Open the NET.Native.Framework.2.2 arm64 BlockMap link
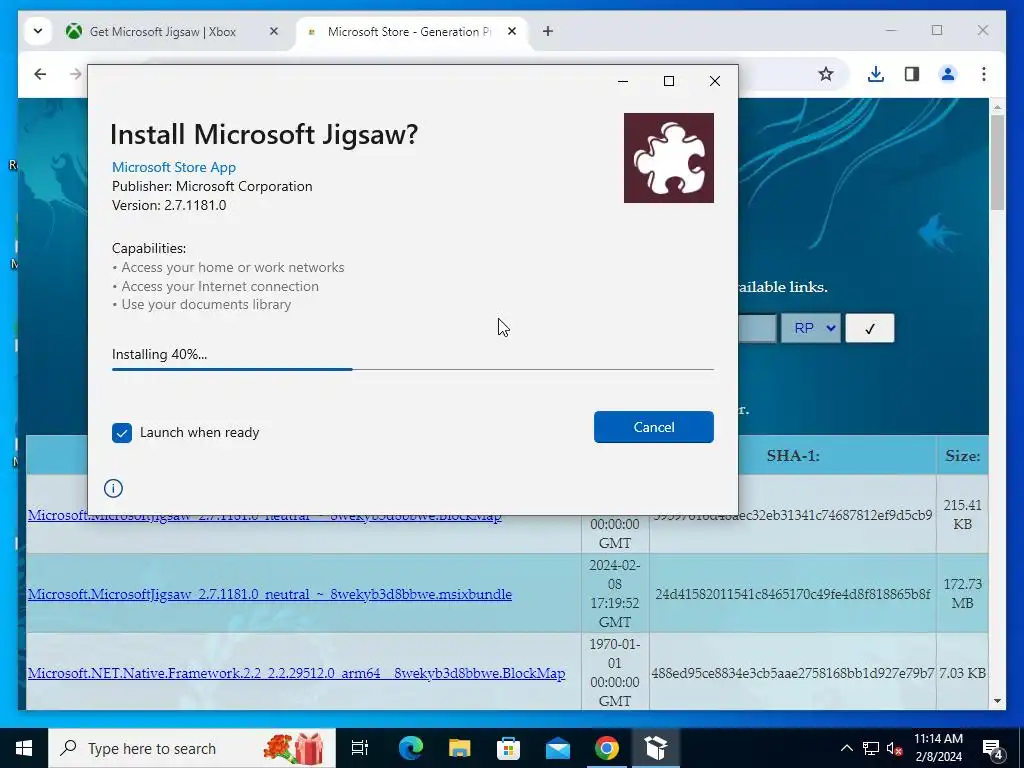Image resolution: width=1024 pixels, height=768 pixels. coord(296,673)
